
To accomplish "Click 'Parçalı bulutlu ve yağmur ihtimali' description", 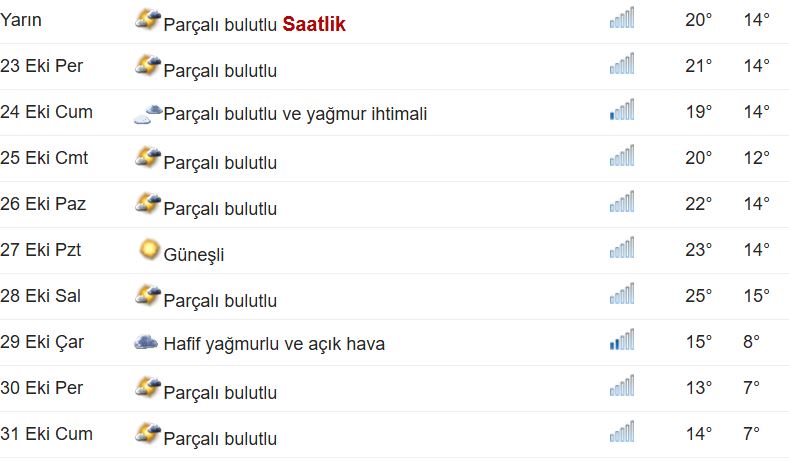I will [x=295, y=114].
